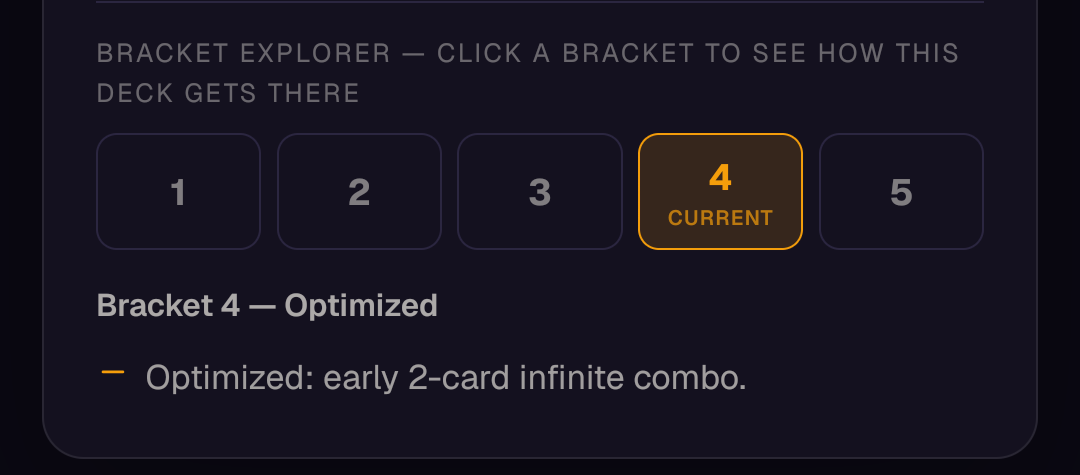Click the 'Bracket 4 — Optimized' heading
This screenshot has height=475, width=1080.
click(267, 305)
